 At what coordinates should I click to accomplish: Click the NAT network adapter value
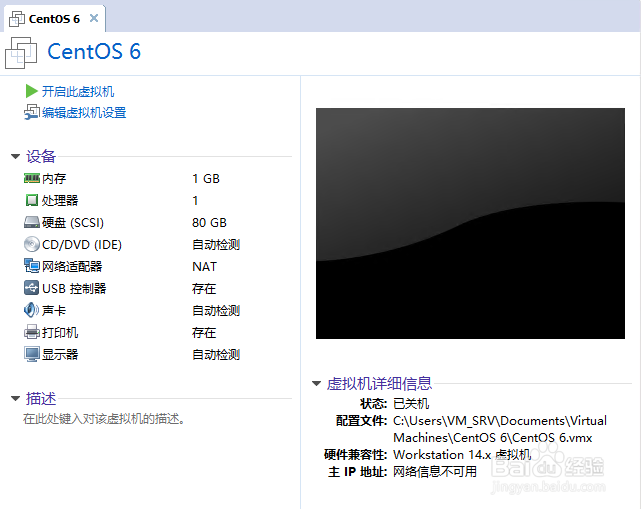[204, 267]
